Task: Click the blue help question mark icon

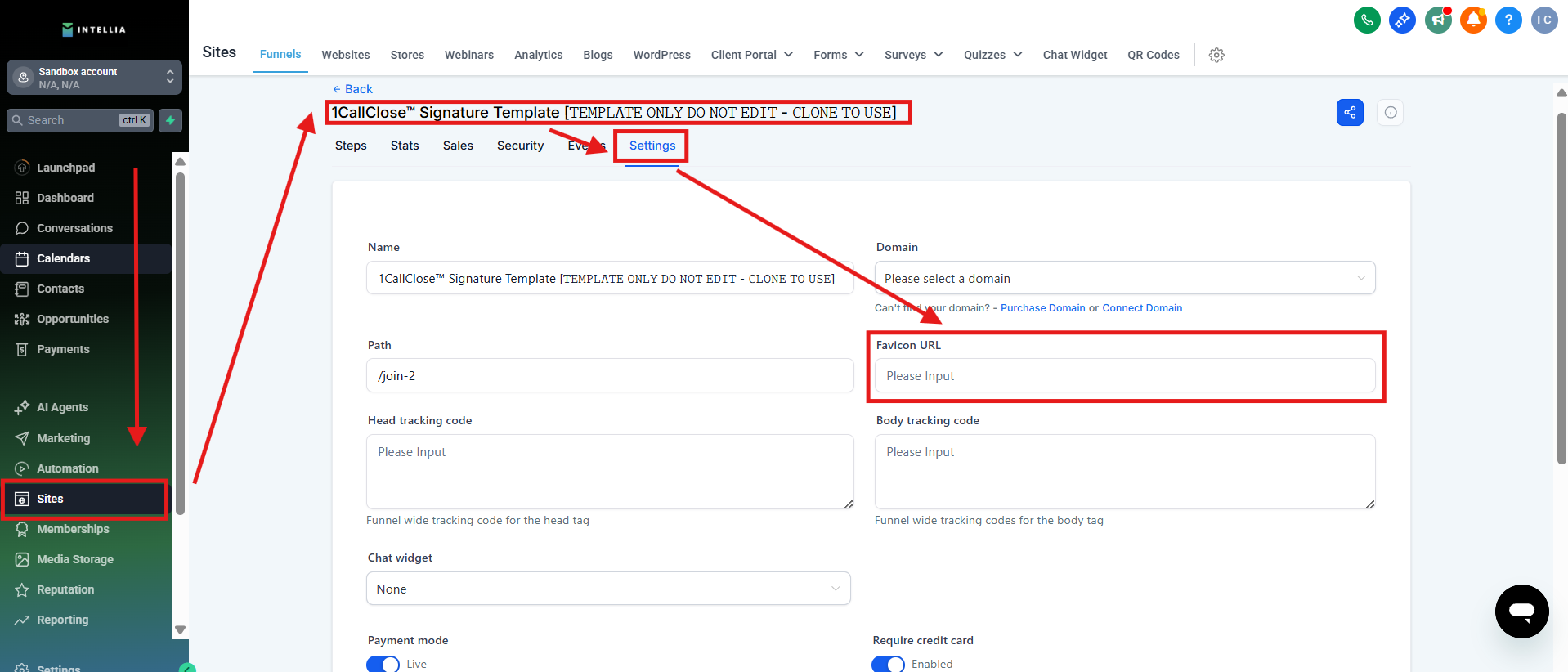Action: tap(1508, 20)
